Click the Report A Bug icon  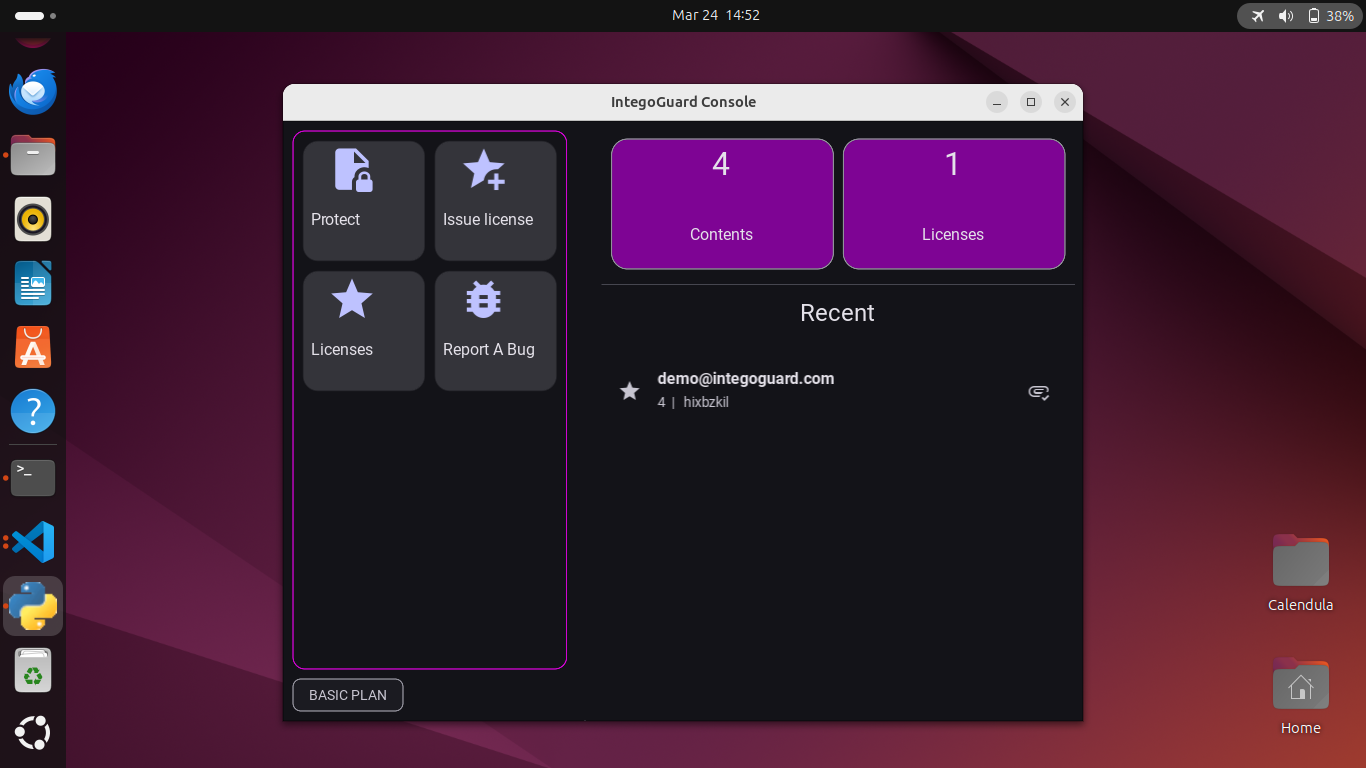point(484,299)
